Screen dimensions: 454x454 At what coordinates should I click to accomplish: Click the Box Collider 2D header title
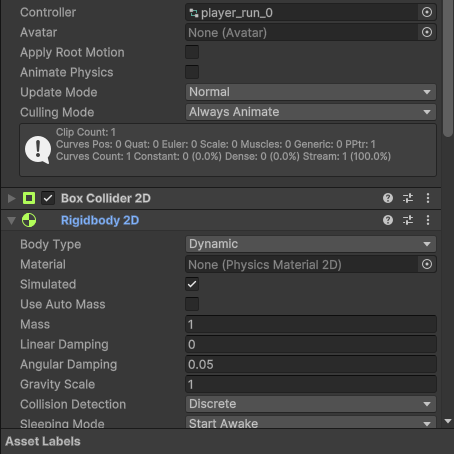106,198
